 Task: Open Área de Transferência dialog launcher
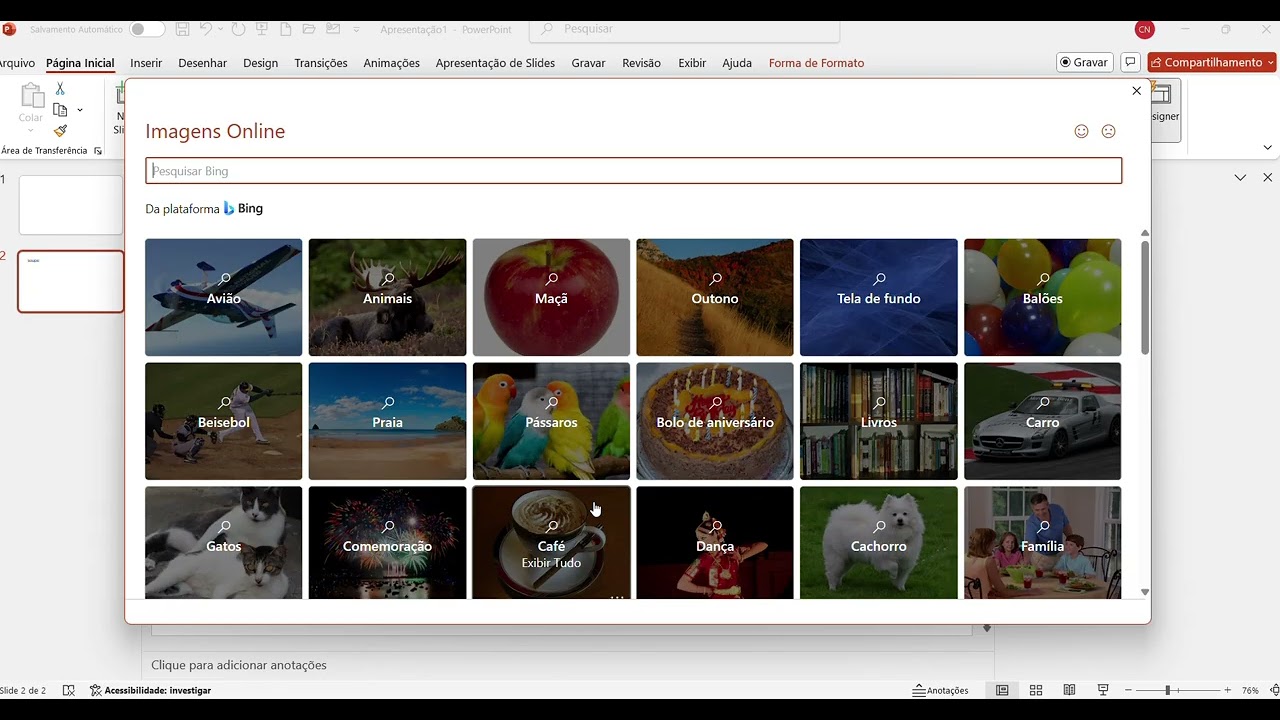click(98, 151)
